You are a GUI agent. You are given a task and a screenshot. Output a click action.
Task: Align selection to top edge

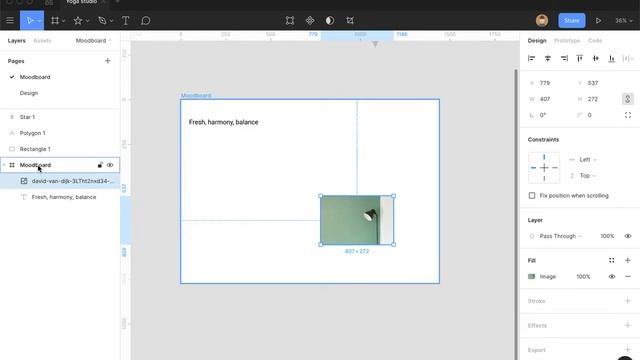tap(580, 58)
